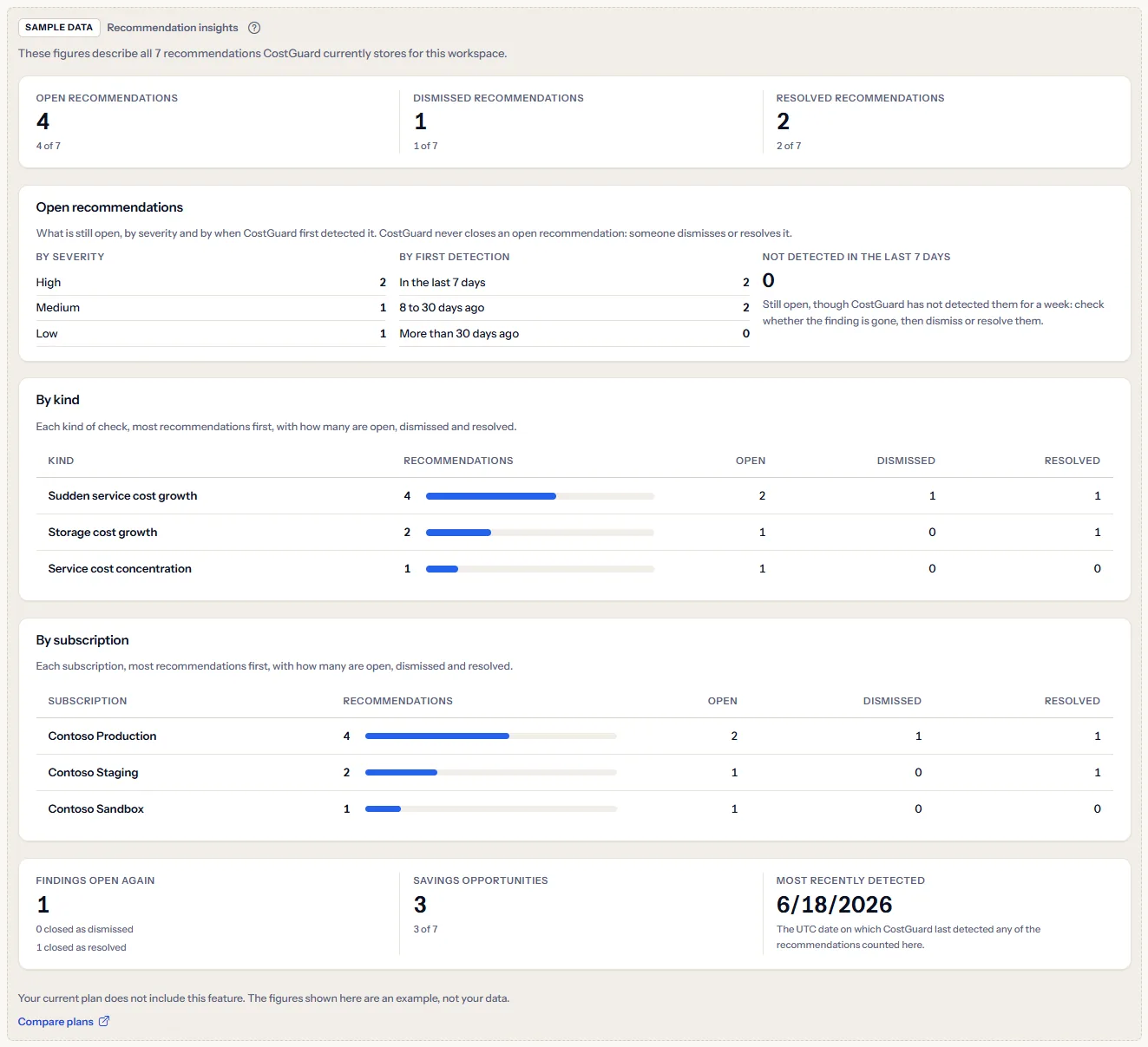Click the NOT DETECTED IN THE LAST 7 DAYS label
Image resolution: width=1148 pixels, height=1047 pixels.
point(856,257)
